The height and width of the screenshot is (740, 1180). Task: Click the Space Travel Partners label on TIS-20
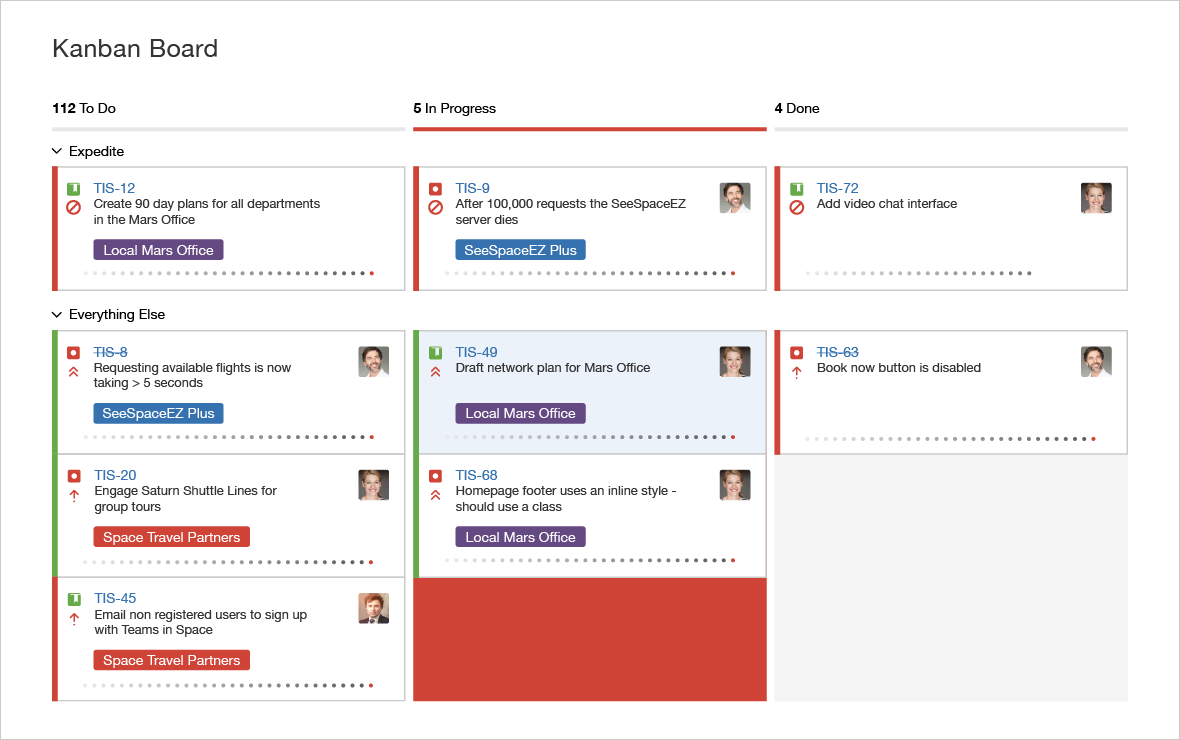tap(171, 537)
